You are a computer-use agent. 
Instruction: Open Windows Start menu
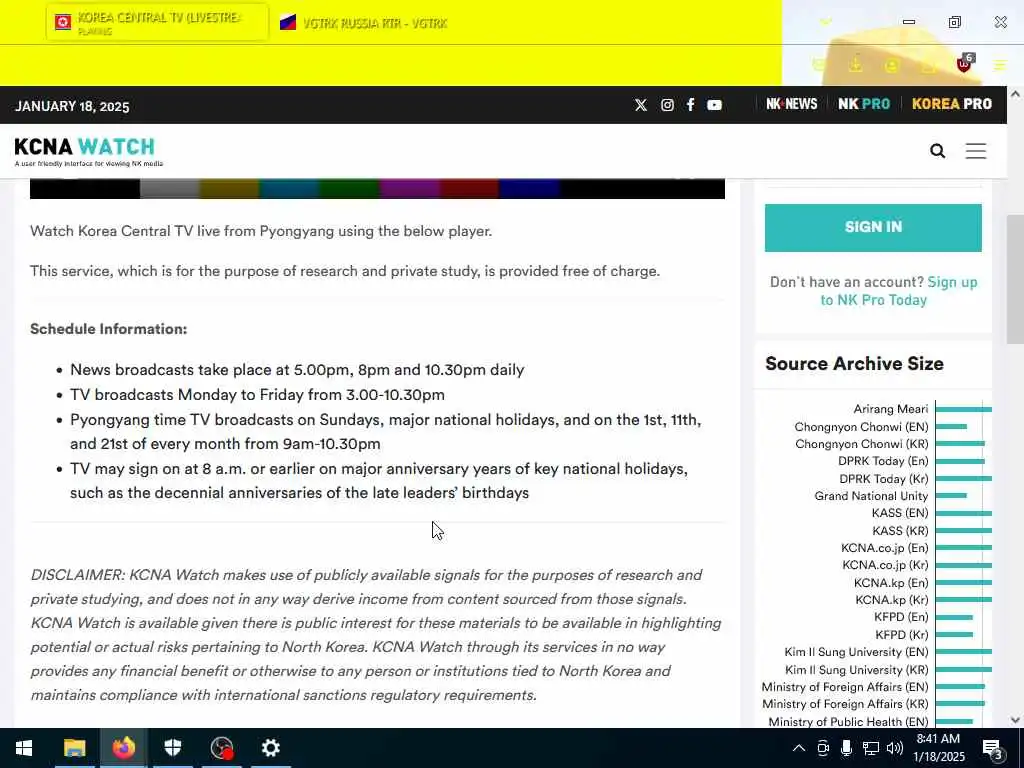[24, 748]
